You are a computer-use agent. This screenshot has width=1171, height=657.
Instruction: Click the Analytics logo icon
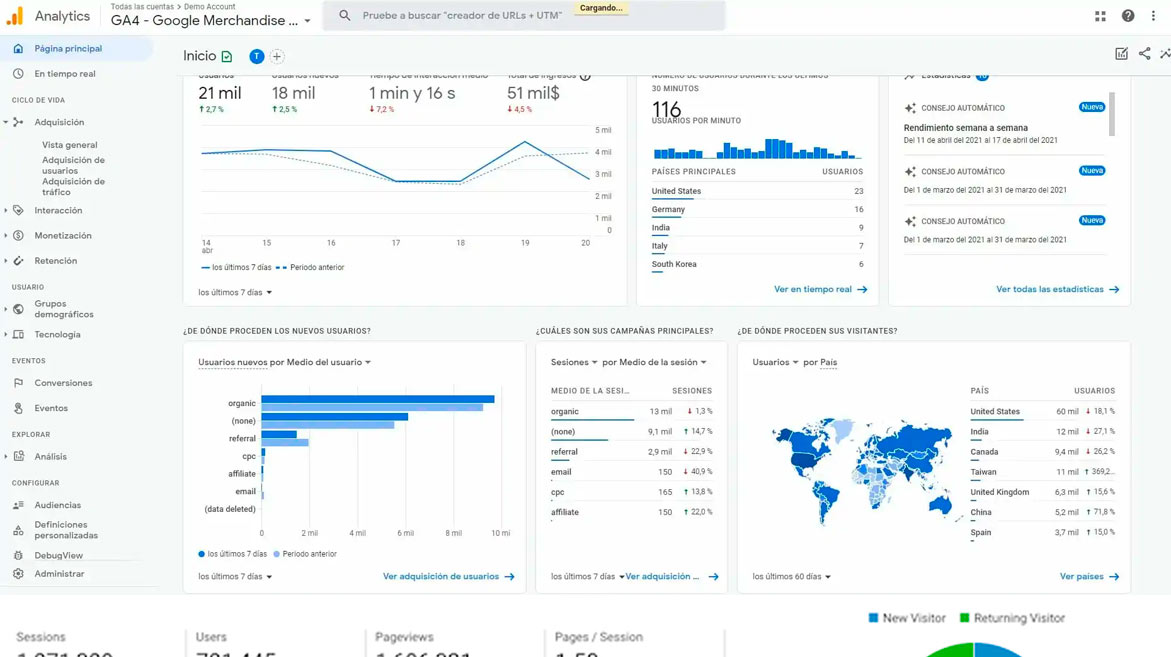tap(14, 16)
